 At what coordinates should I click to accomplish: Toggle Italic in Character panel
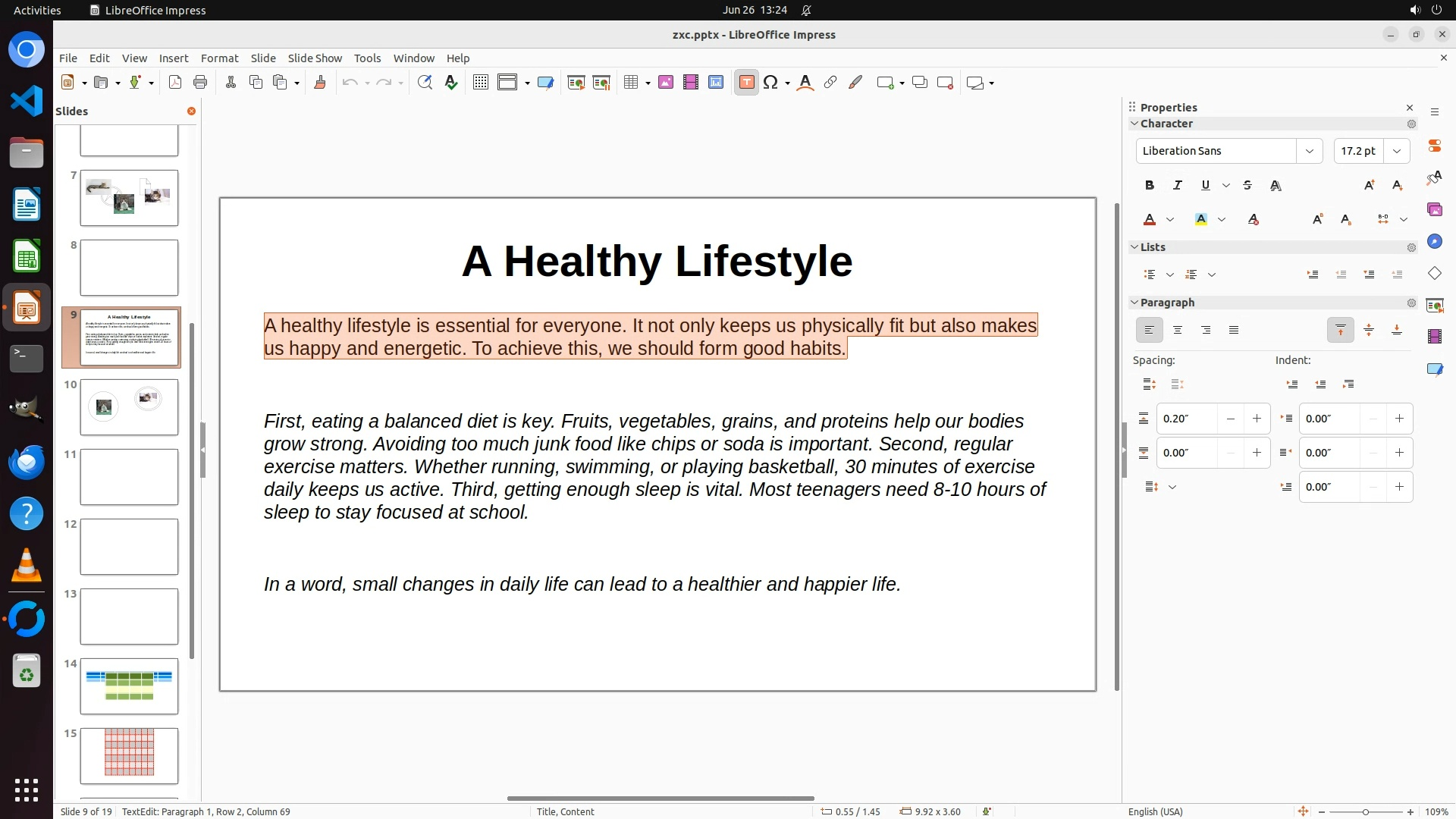pyautogui.click(x=1177, y=185)
